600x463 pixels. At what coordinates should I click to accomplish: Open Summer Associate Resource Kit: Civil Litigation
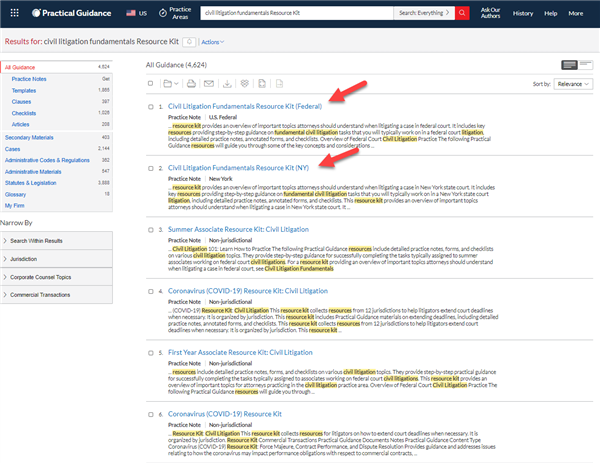pos(238,229)
